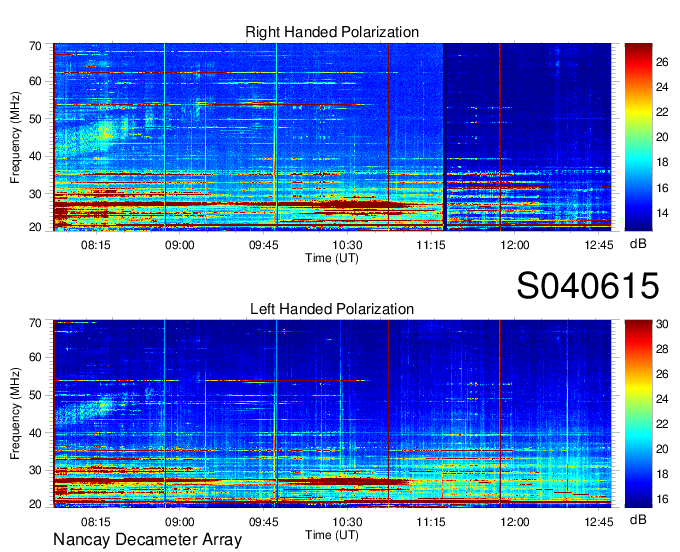Click the 60 MHz tick on left-handed plot
This screenshot has height=552, width=680.
click(x=35, y=357)
